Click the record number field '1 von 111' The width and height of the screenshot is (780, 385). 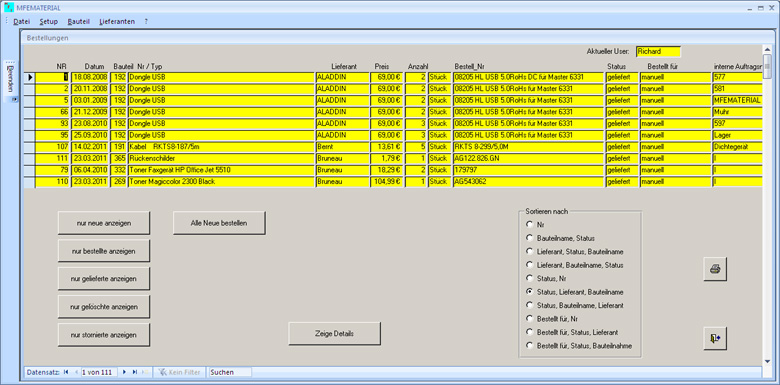click(99, 372)
